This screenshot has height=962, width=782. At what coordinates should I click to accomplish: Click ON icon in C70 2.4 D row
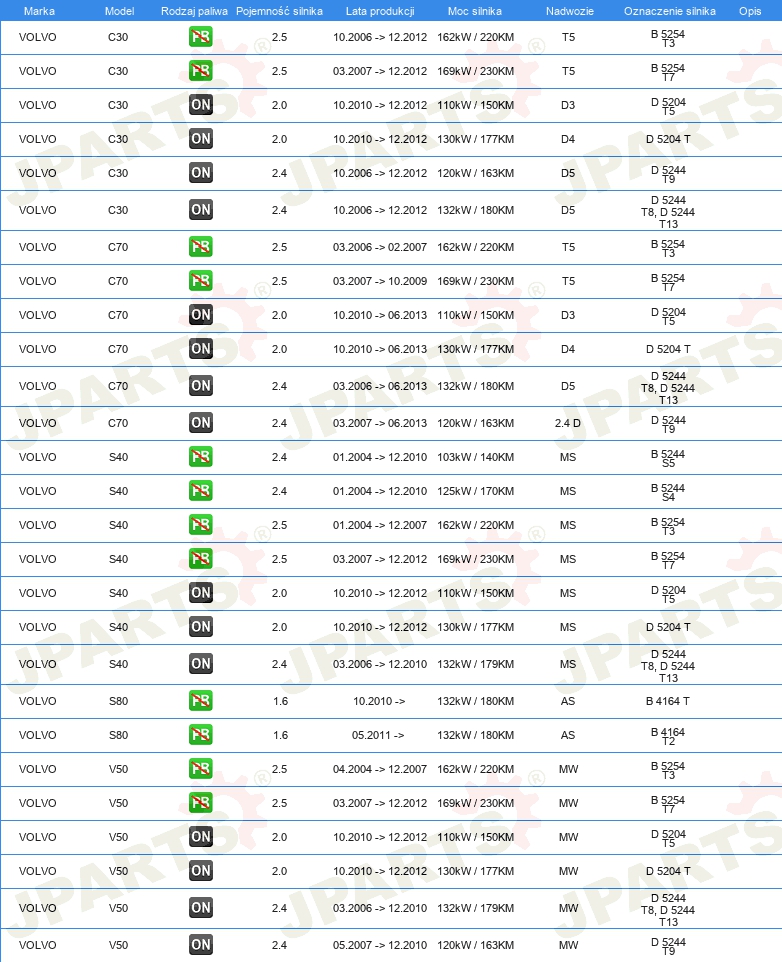[201, 423]
